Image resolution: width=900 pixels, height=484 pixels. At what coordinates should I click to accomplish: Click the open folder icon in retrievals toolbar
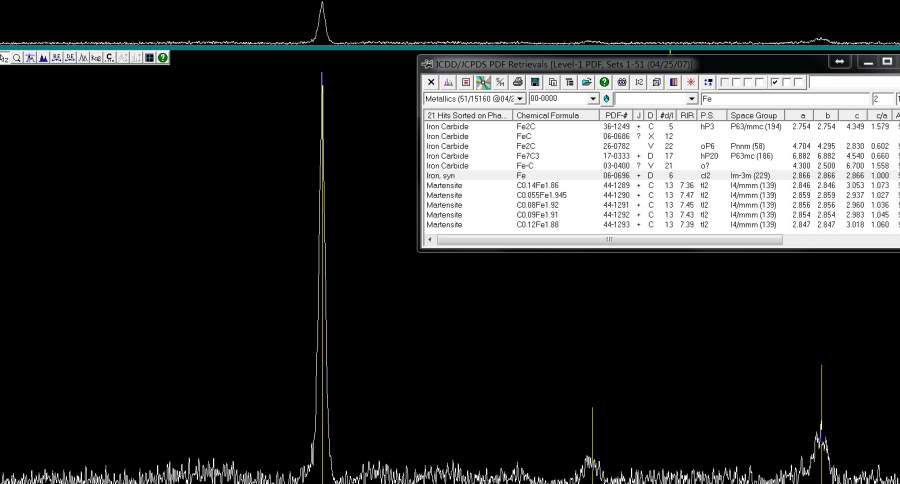587,82
